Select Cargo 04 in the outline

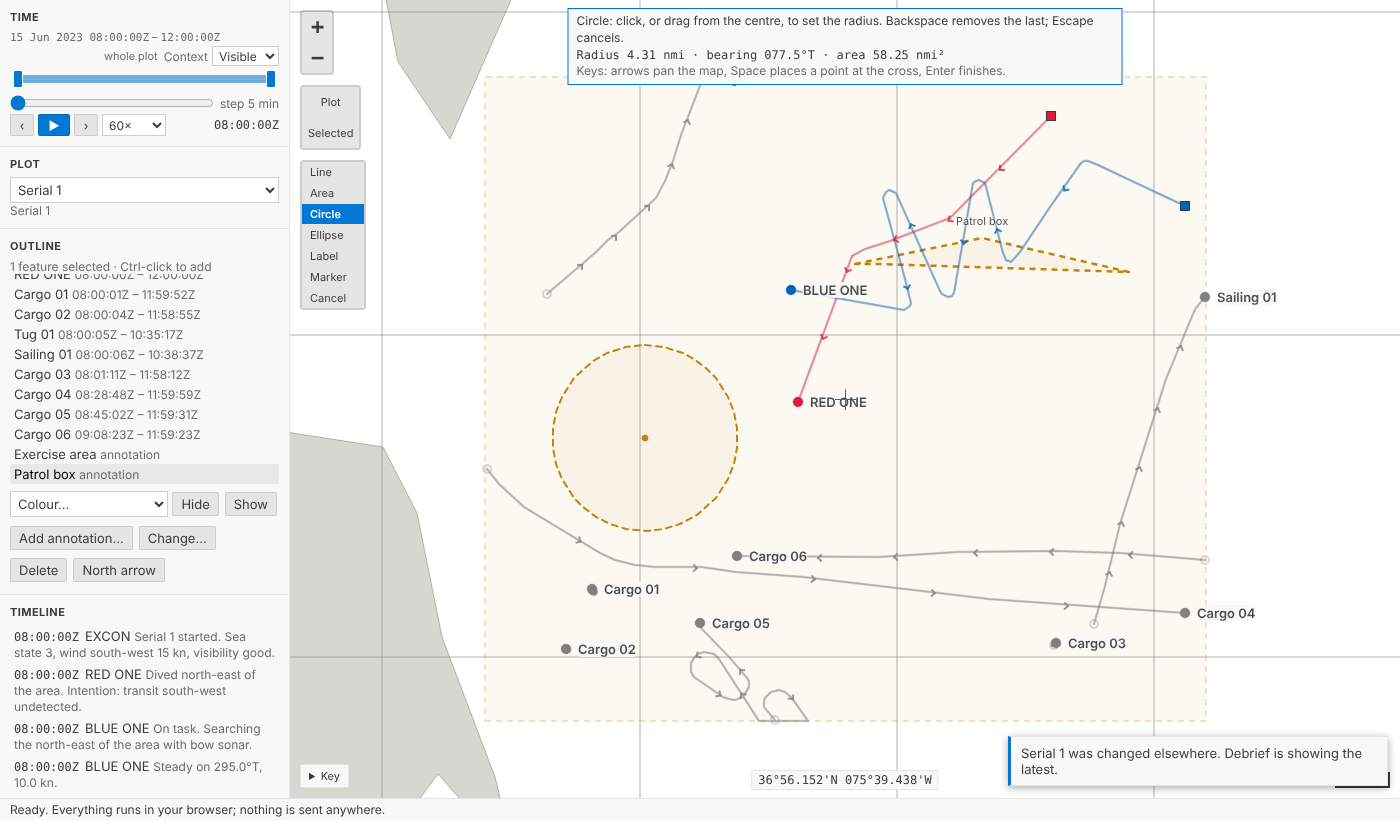pyautogui.click(x=144, y=395)
